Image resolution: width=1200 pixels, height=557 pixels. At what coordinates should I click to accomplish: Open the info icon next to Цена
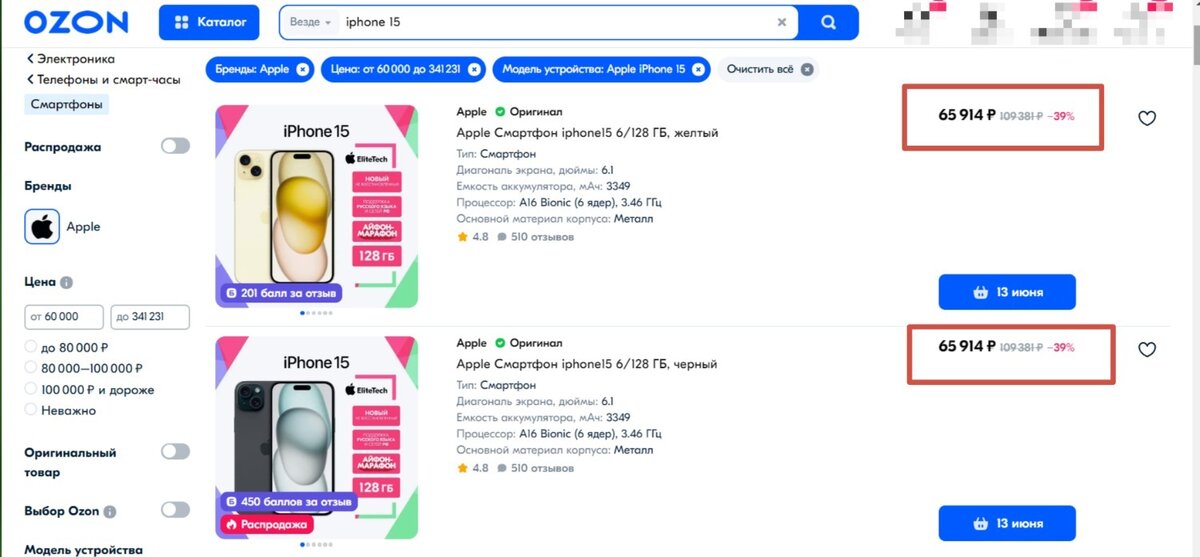tap(66, 283)
